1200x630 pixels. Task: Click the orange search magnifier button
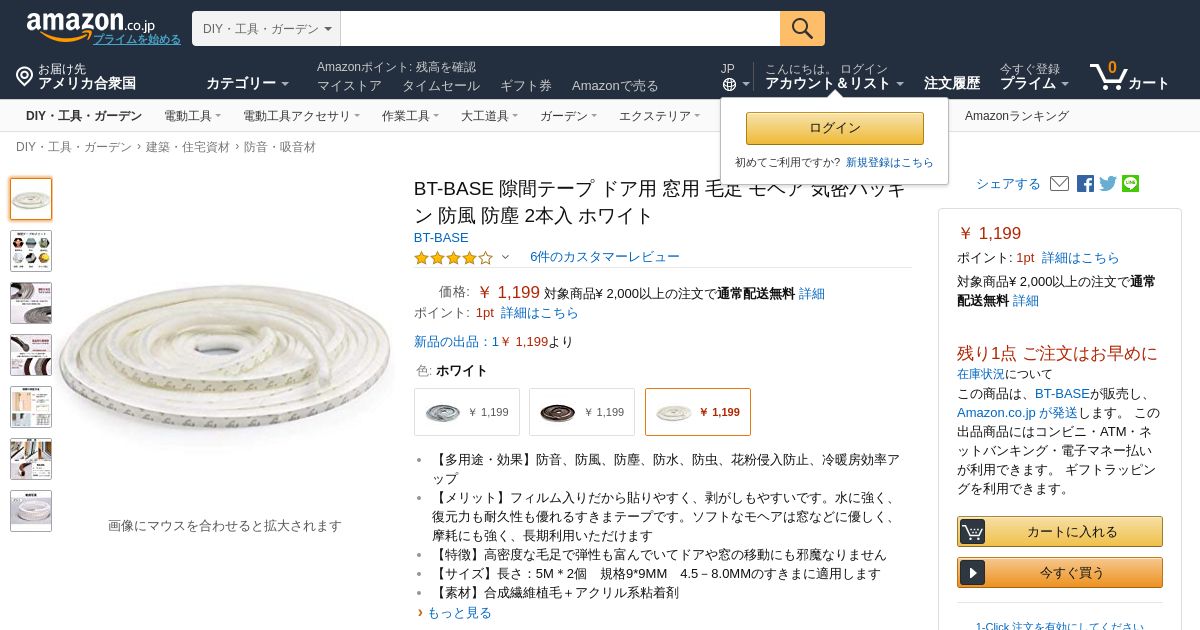click(802, 28)
